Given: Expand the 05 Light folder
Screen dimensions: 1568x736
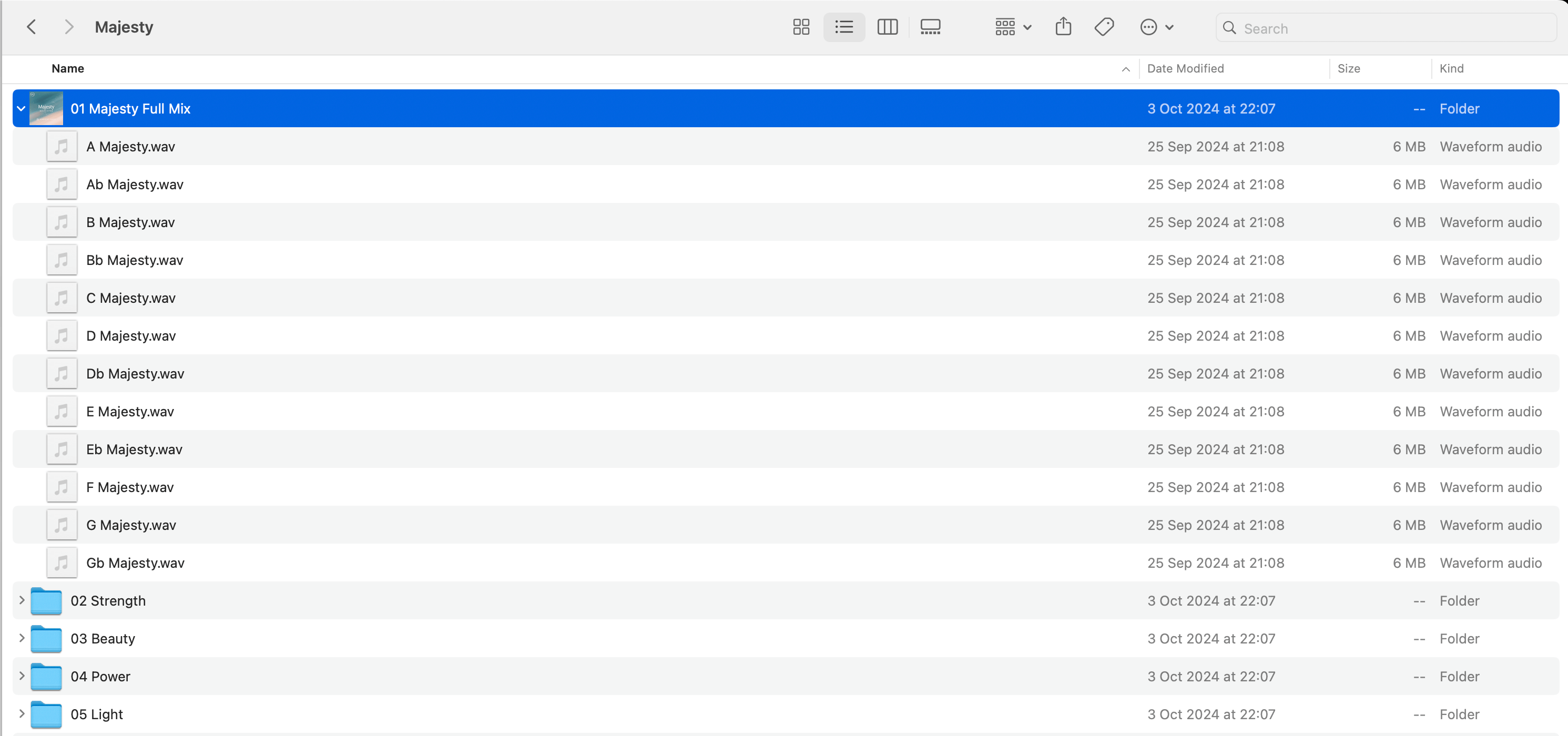Looking at the screenshot, I should (x=22, y=713).
